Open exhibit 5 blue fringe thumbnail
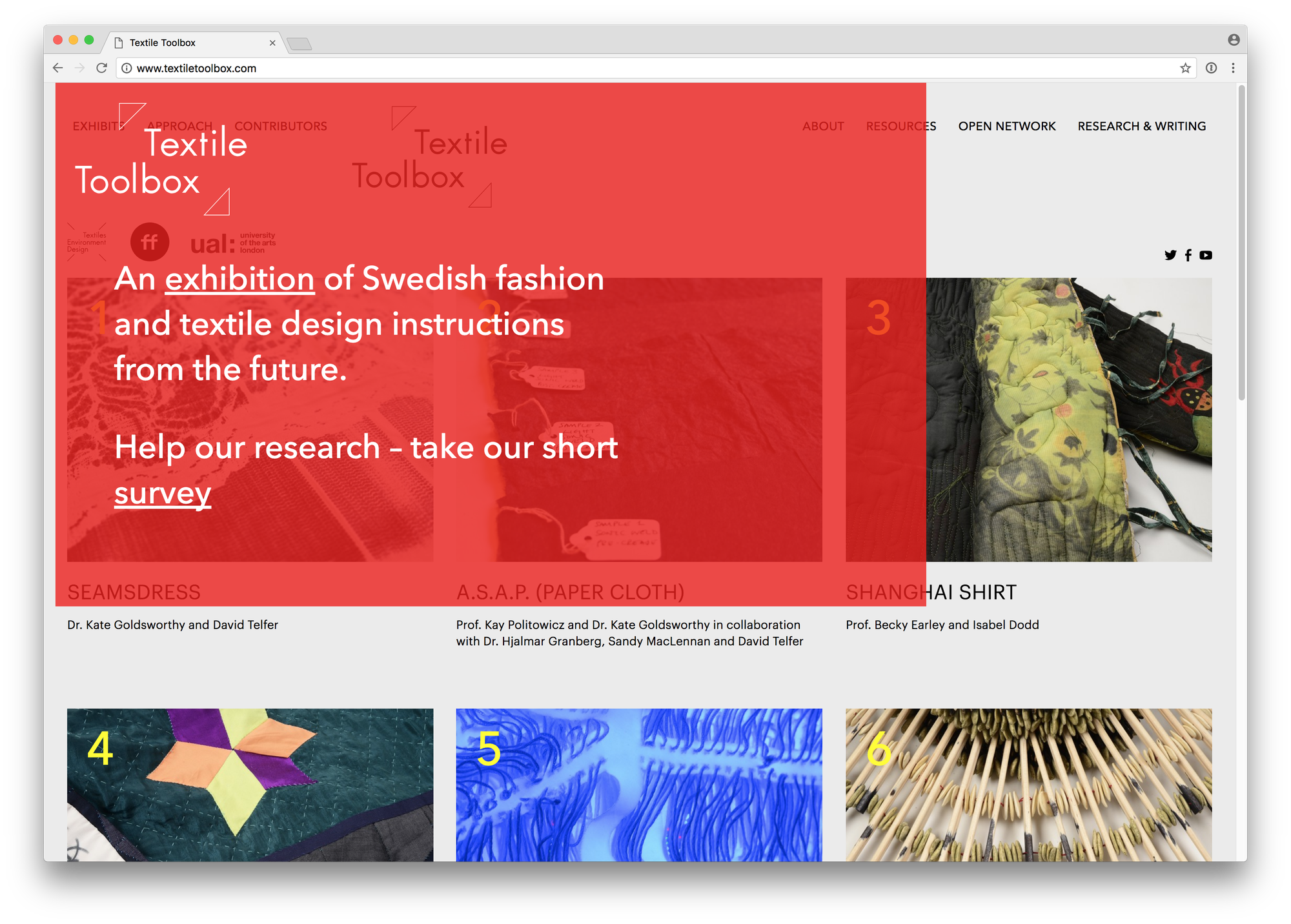 tap(639, 785)
